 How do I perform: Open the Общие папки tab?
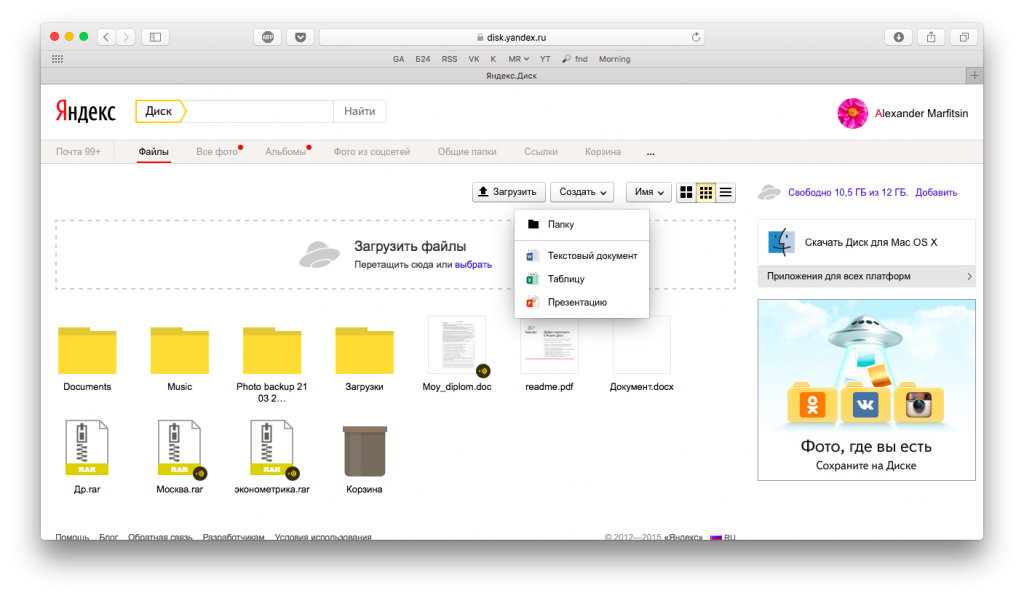pyautogui.click(x=467, y=151)
